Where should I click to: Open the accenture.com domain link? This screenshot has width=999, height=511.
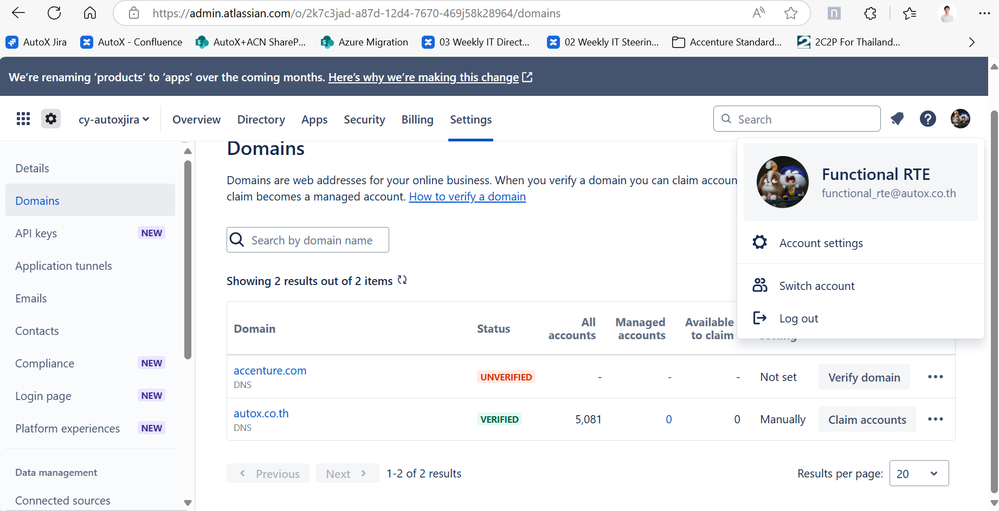(x=270, y=370)
